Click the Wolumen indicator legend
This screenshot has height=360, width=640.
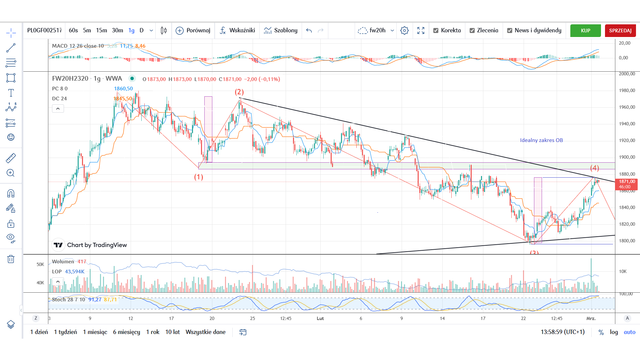[63, 262]
